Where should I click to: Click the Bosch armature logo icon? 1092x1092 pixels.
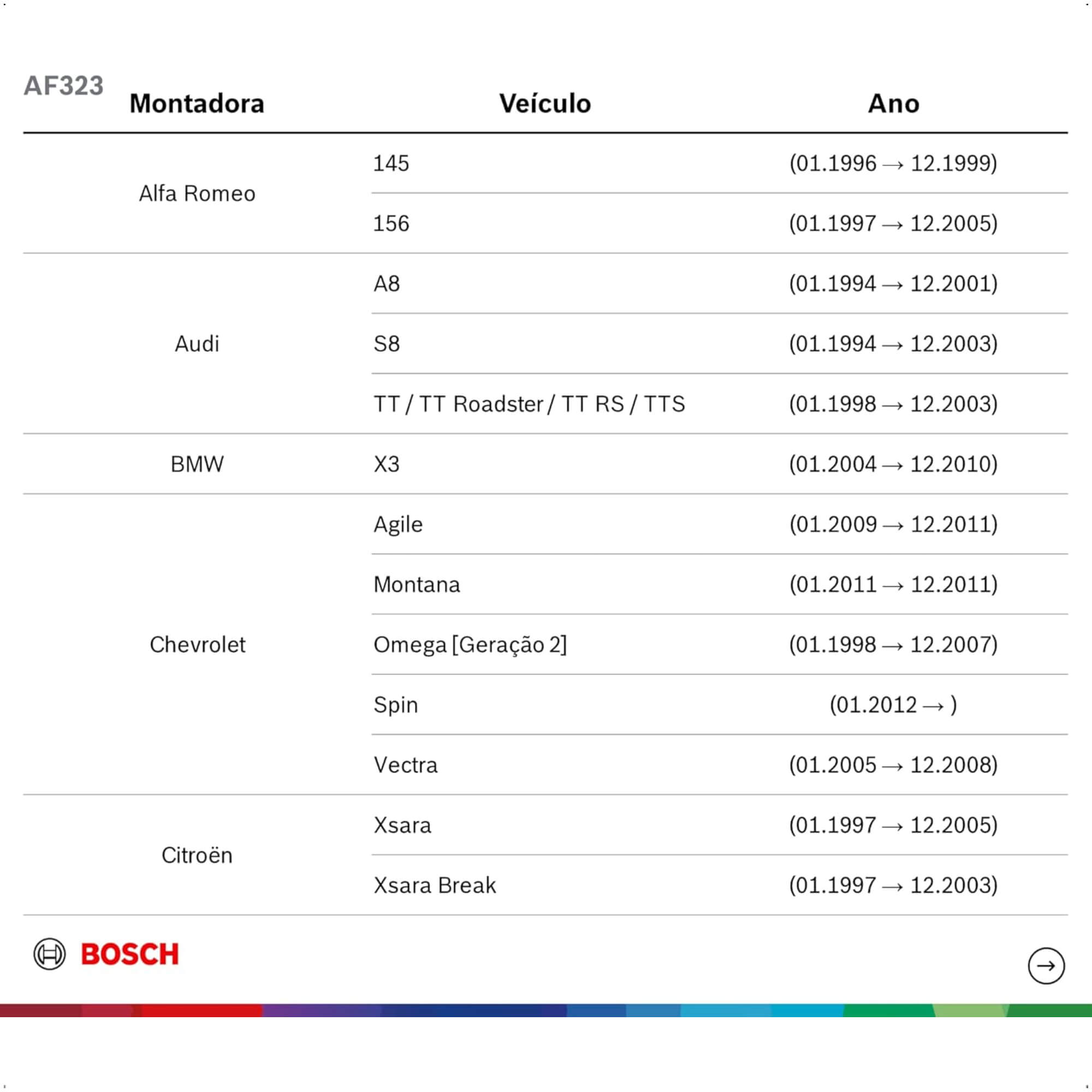[50, 954]
